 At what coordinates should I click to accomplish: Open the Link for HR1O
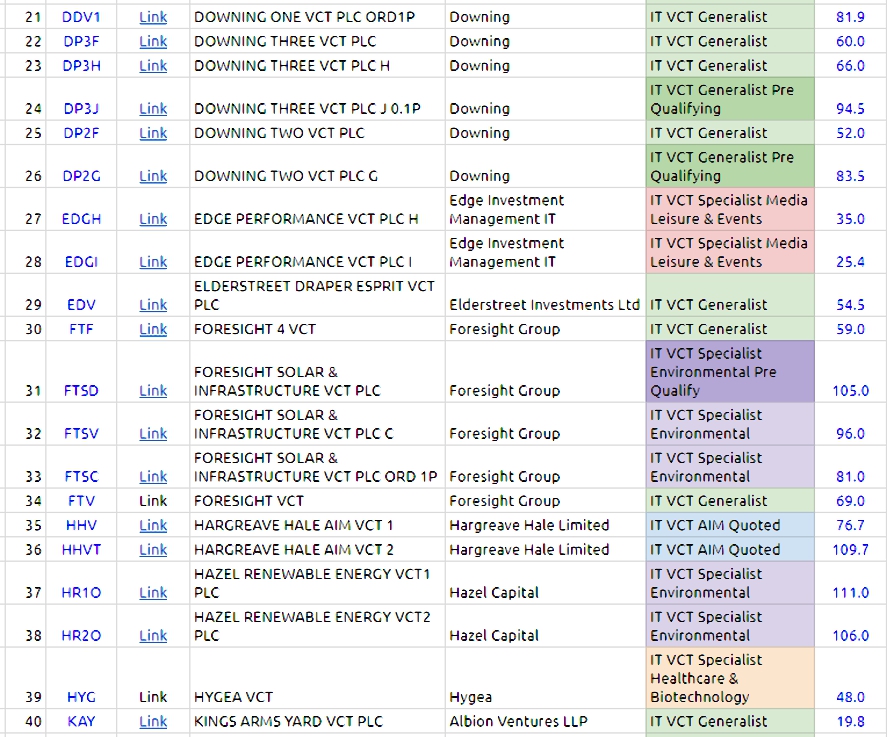(x=153, y=593)
